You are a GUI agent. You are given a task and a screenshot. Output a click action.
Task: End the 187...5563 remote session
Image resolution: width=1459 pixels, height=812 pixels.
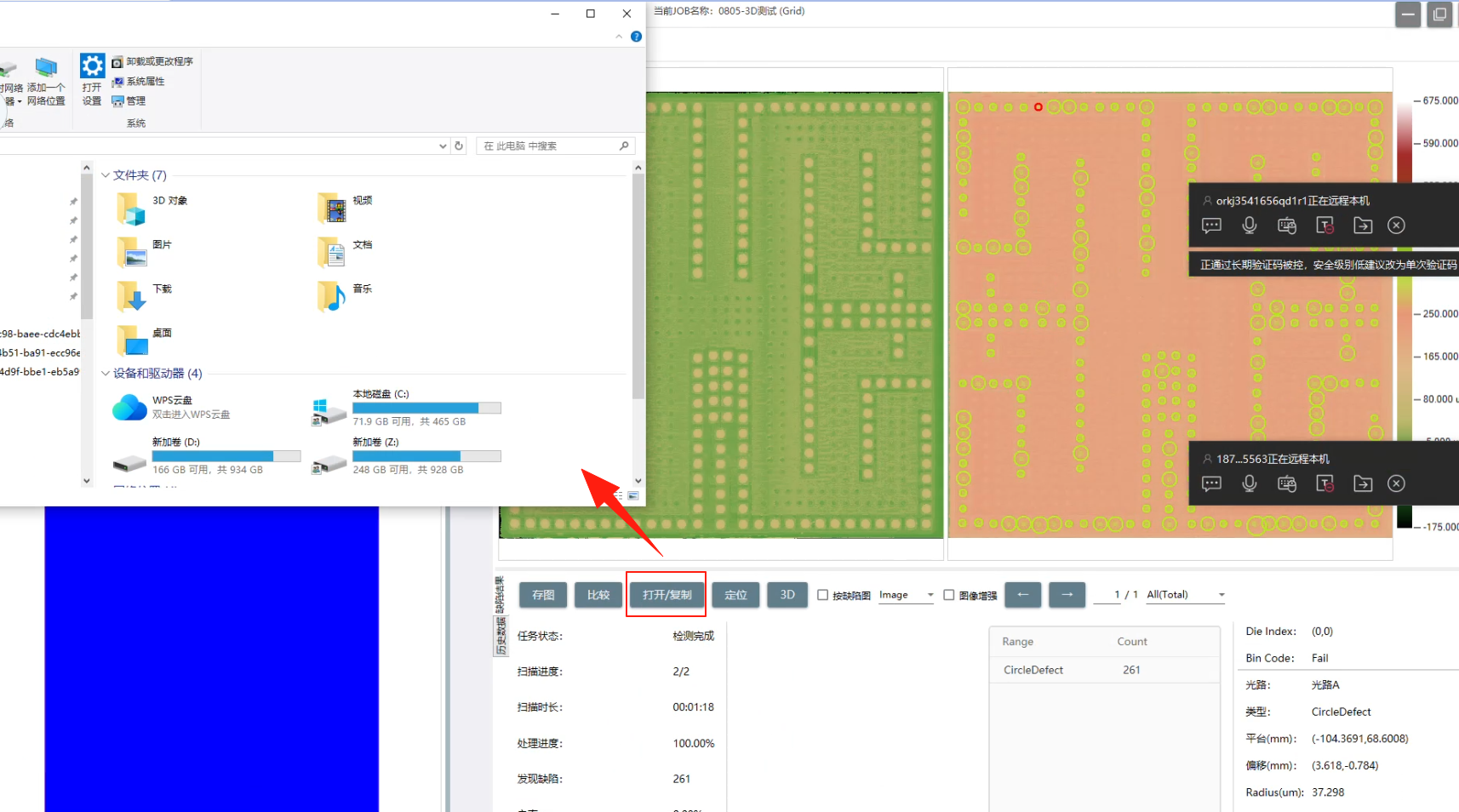coord(1396,483)
